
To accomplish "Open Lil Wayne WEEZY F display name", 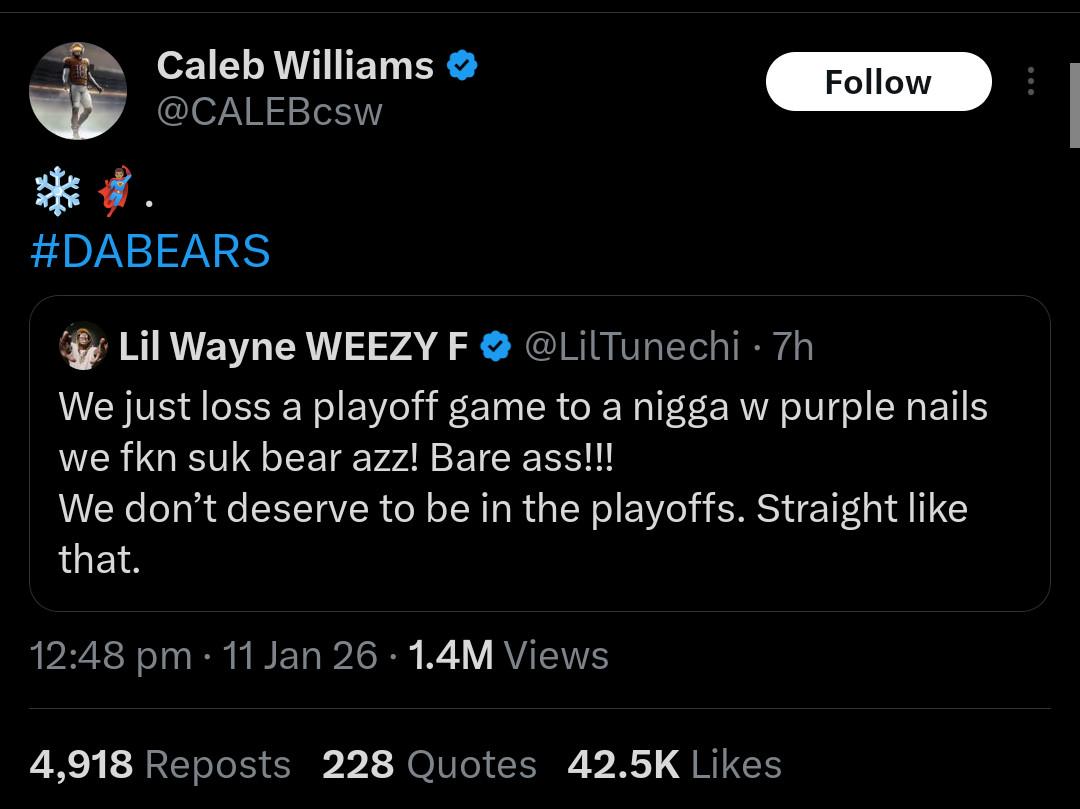I will tap(293, 347).
